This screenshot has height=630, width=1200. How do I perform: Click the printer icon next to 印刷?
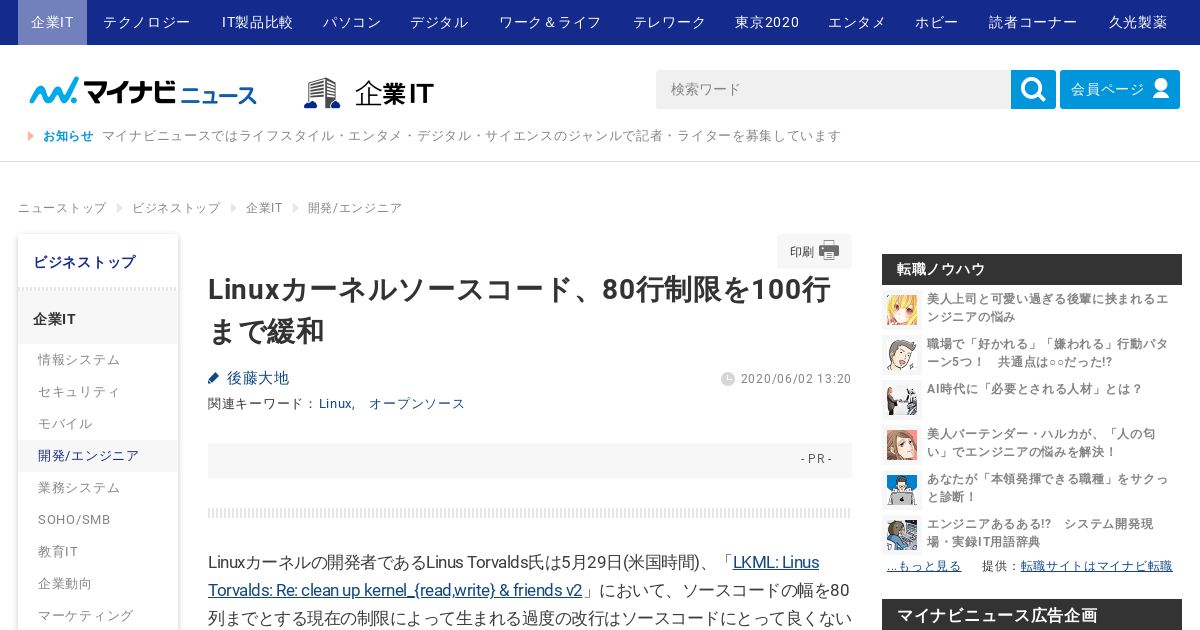coord(829,251)
